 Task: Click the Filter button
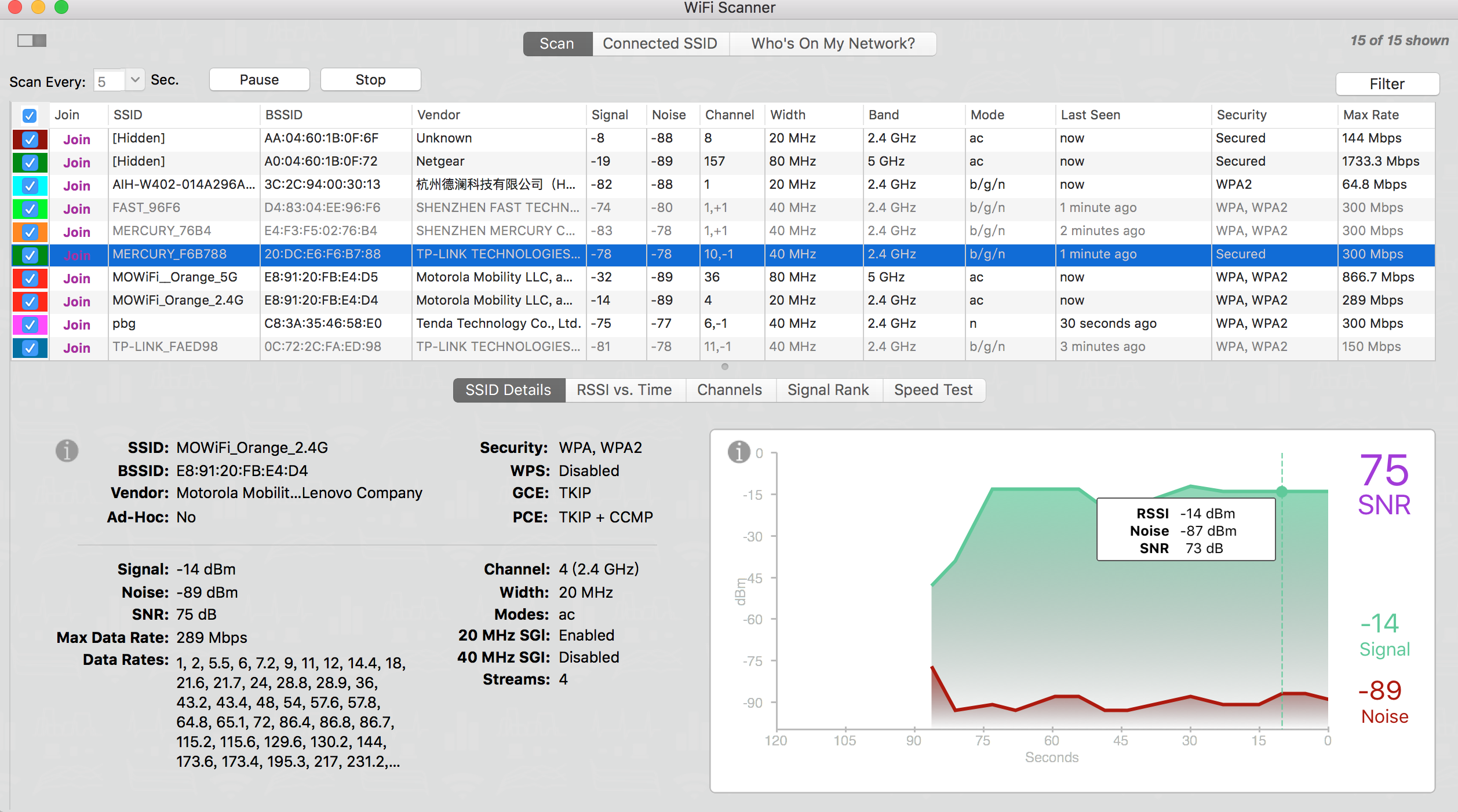point(1387,84)
